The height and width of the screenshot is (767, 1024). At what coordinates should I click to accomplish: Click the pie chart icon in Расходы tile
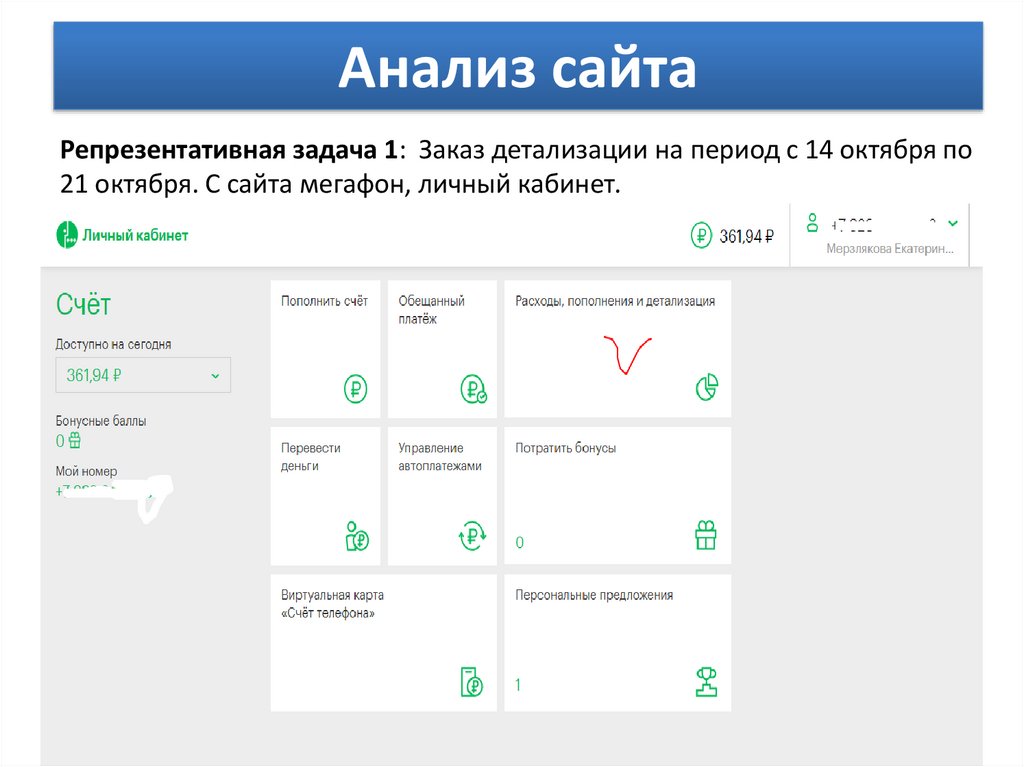[707, 387]
